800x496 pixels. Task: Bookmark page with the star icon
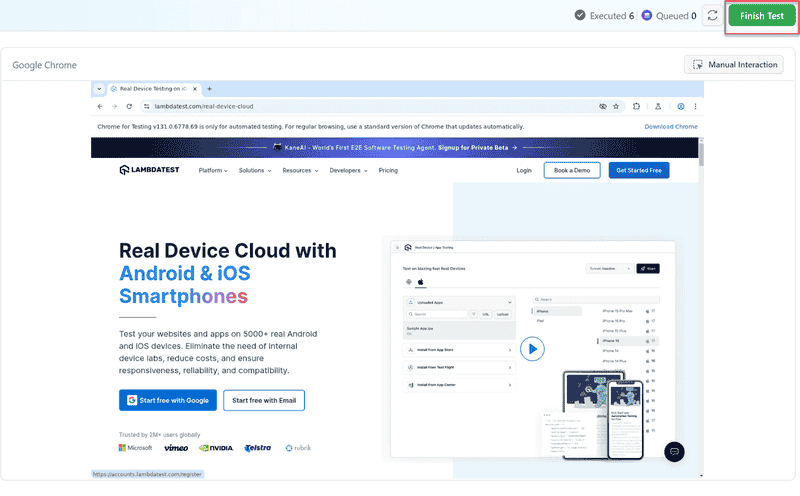[618, 106]
